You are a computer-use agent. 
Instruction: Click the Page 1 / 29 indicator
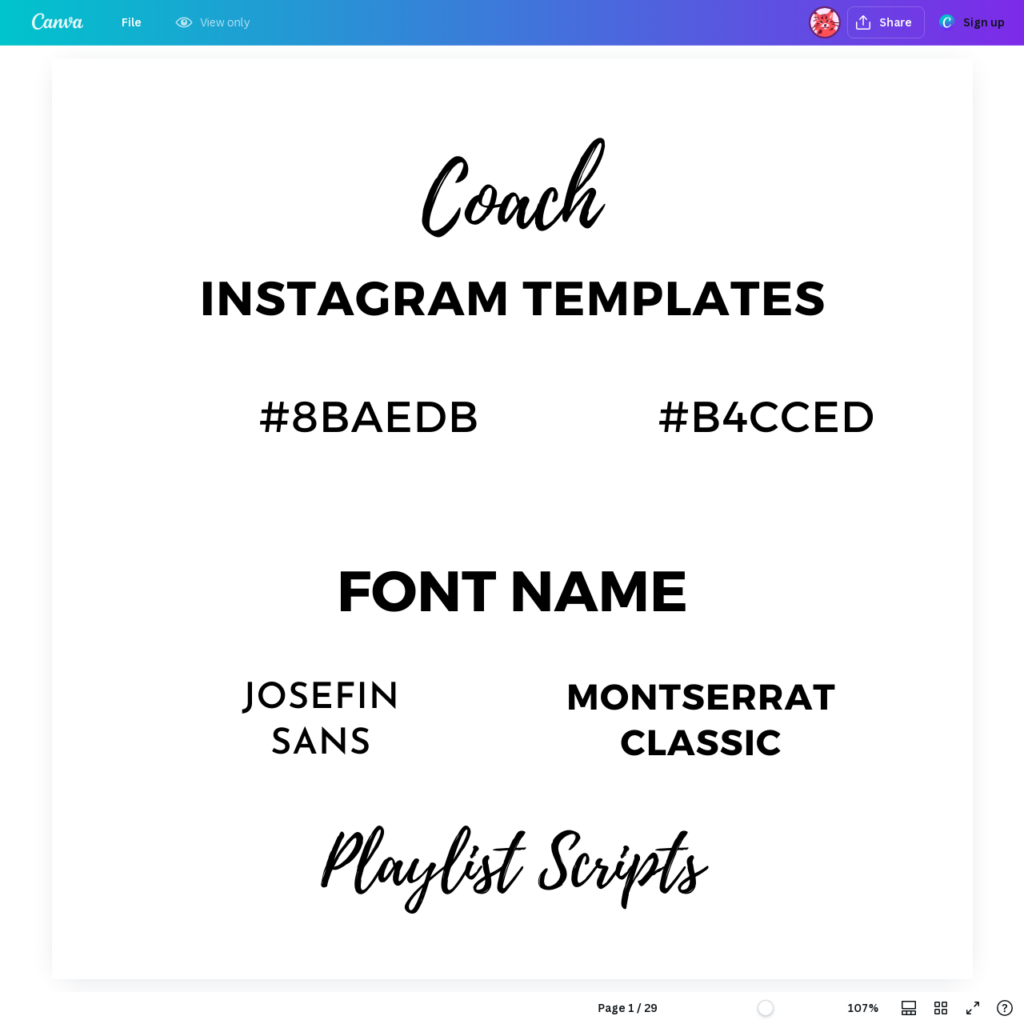627,1008
